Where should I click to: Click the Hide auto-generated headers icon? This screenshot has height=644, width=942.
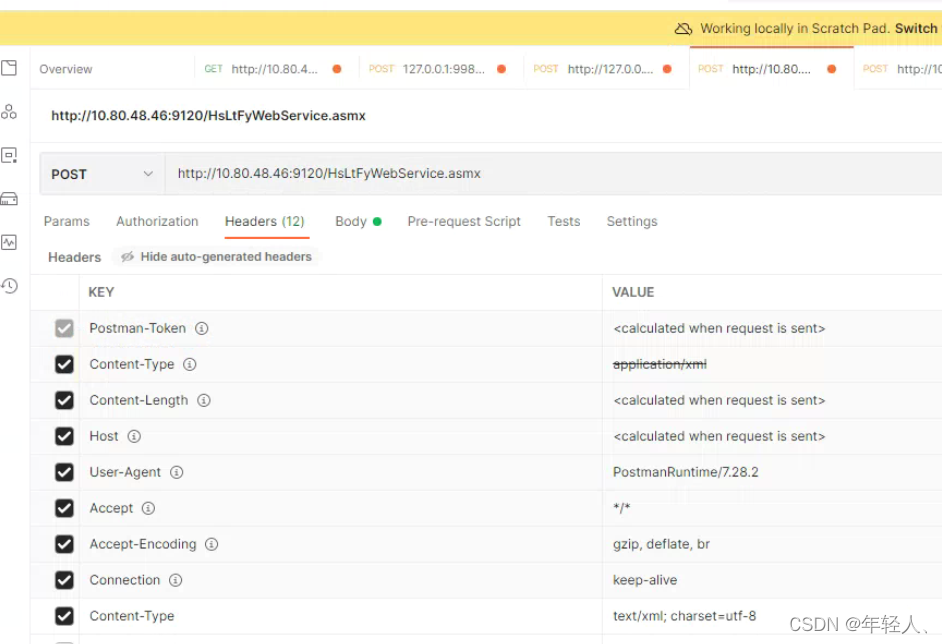point(128,257)
